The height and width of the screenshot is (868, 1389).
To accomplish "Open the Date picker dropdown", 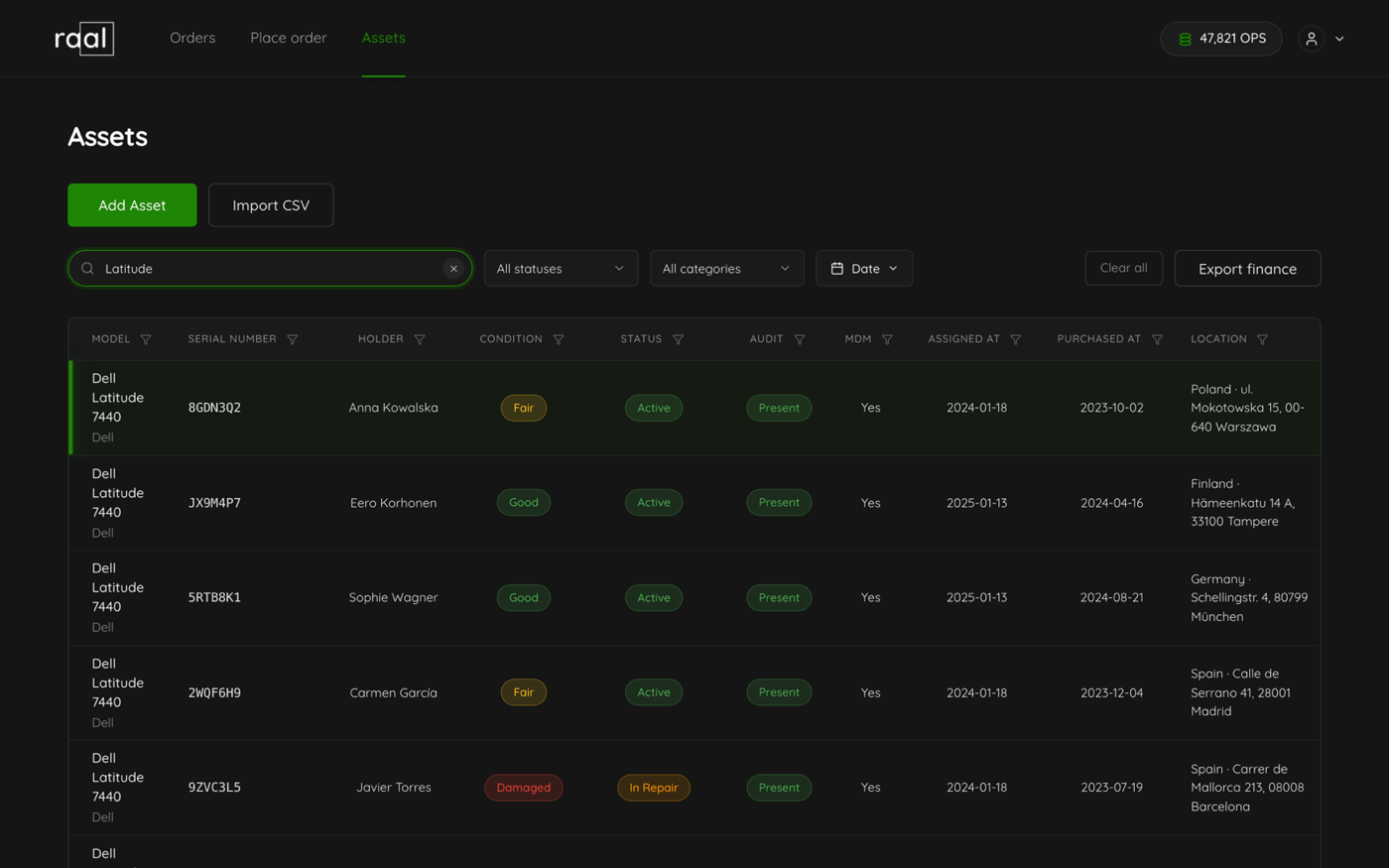I will point(864,269).
